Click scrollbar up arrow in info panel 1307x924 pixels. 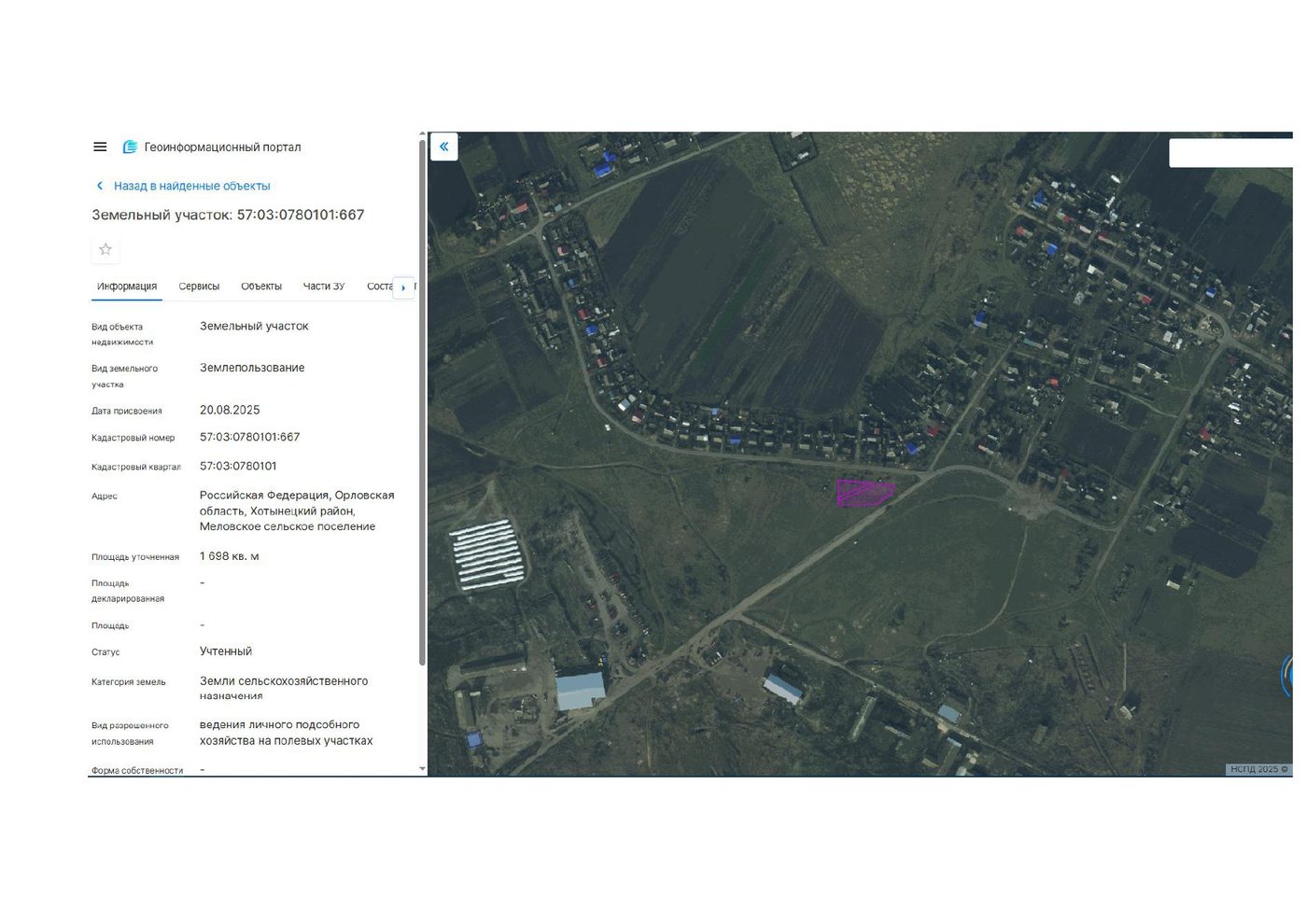tap(422, 135)
